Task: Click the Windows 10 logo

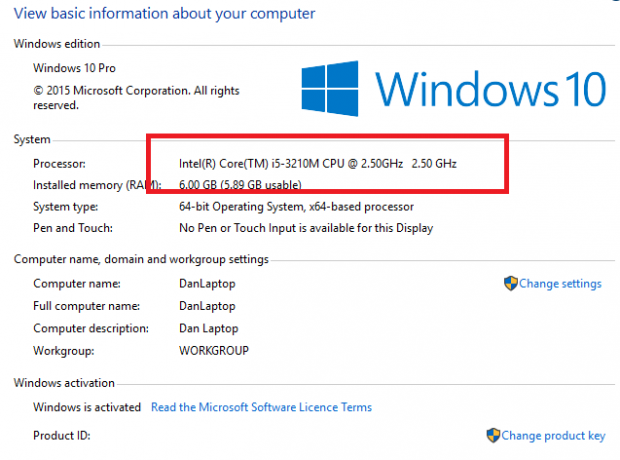Action: (453, 88)
